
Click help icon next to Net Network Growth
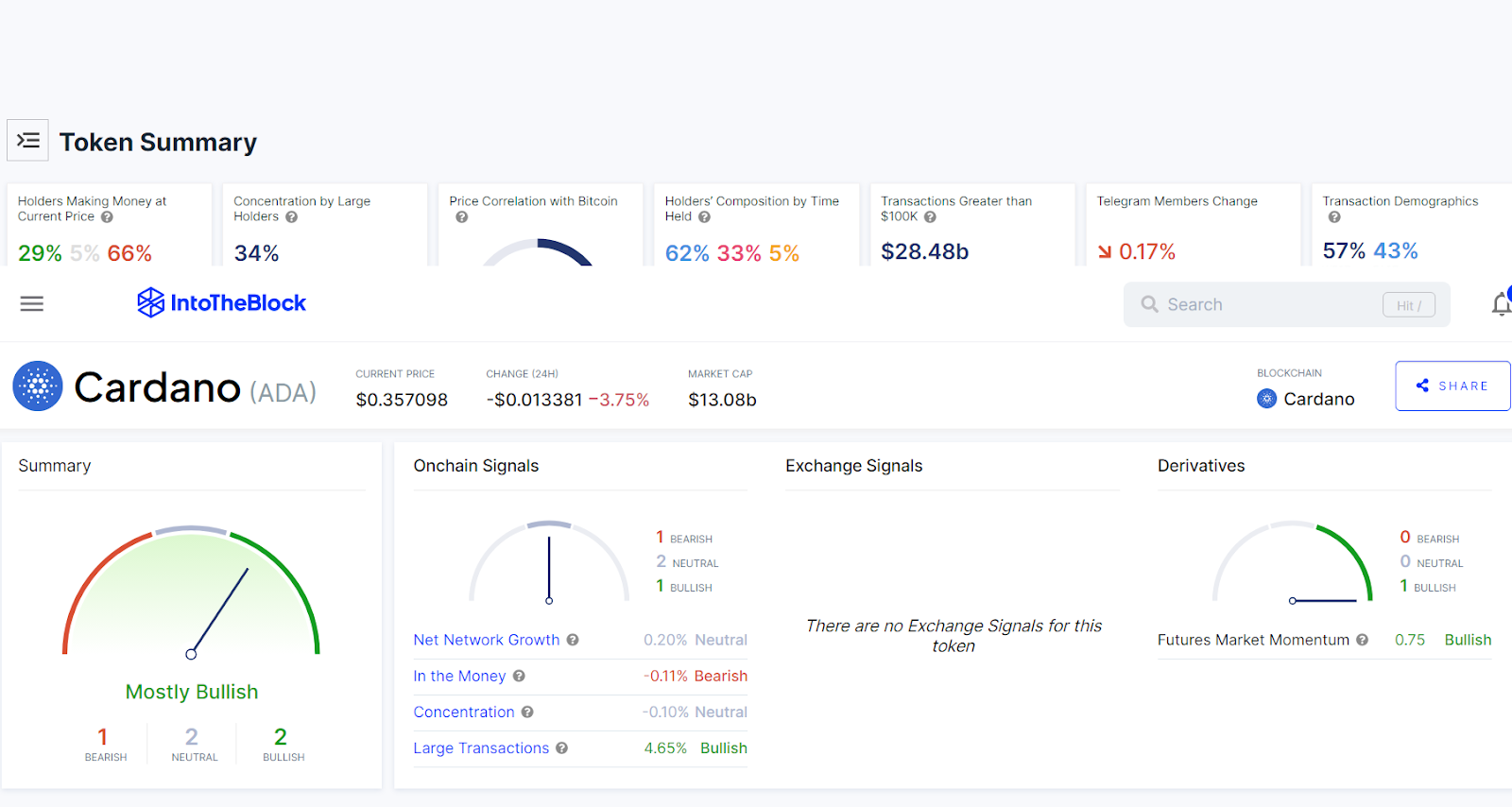(573, 640)
